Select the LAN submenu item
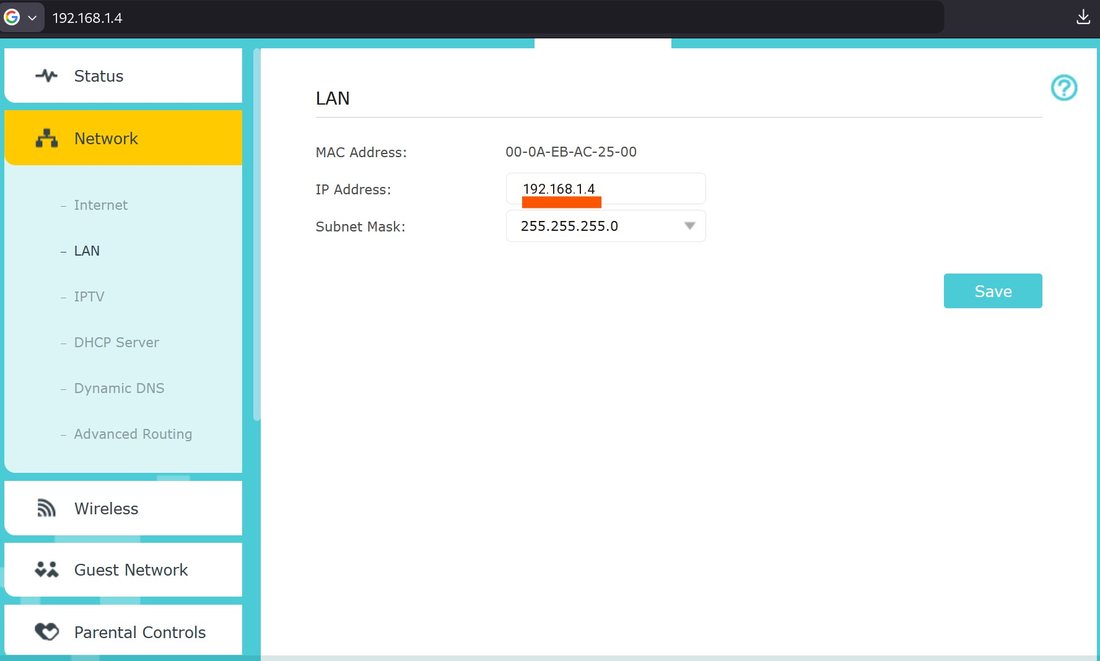Screen dimensions: 1100x661 (x=86, y=251)
